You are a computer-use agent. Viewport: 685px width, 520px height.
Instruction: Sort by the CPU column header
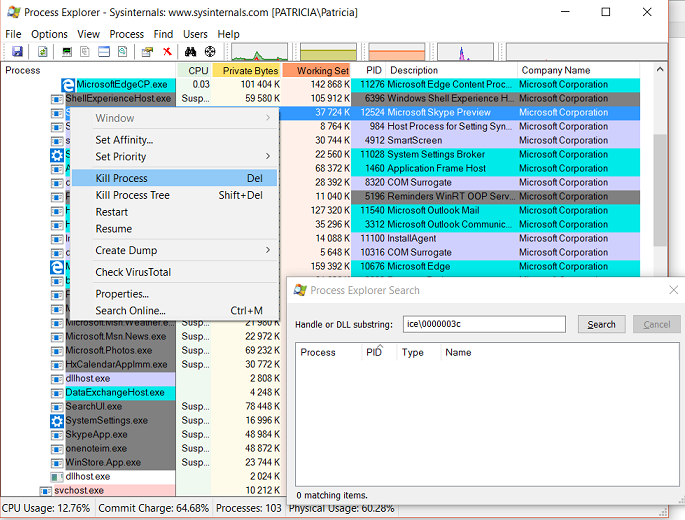click(194, 70)
